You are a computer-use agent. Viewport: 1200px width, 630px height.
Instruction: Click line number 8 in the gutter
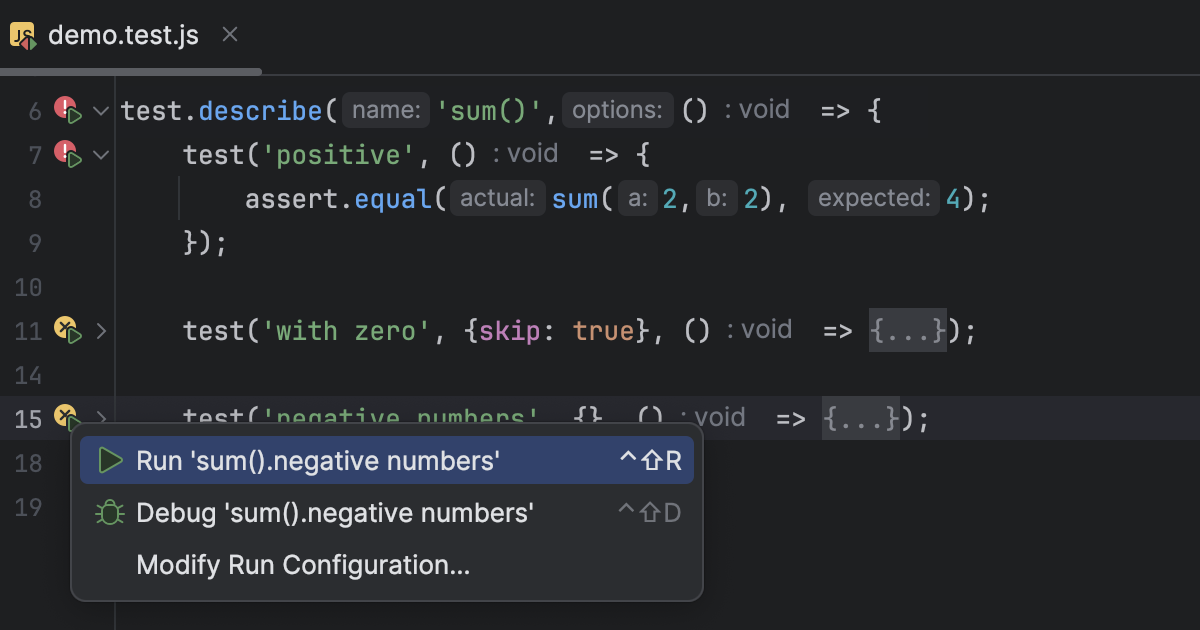(x=35, y=198)
